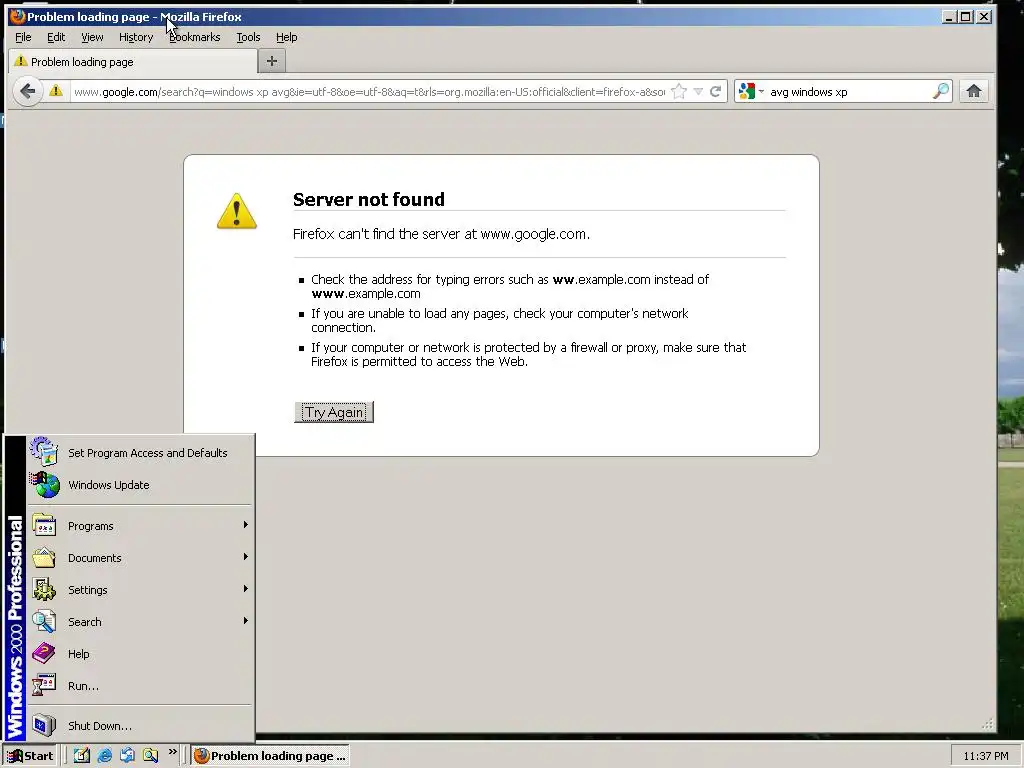Click in the URL address field
1024x768 pixels.
pos(369,92)
